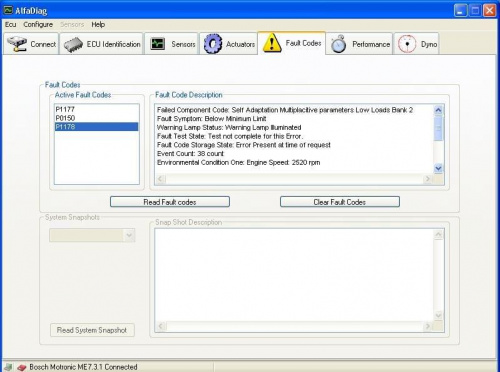Click Snap Shot Description scroll up arrow

coord(438,235)
